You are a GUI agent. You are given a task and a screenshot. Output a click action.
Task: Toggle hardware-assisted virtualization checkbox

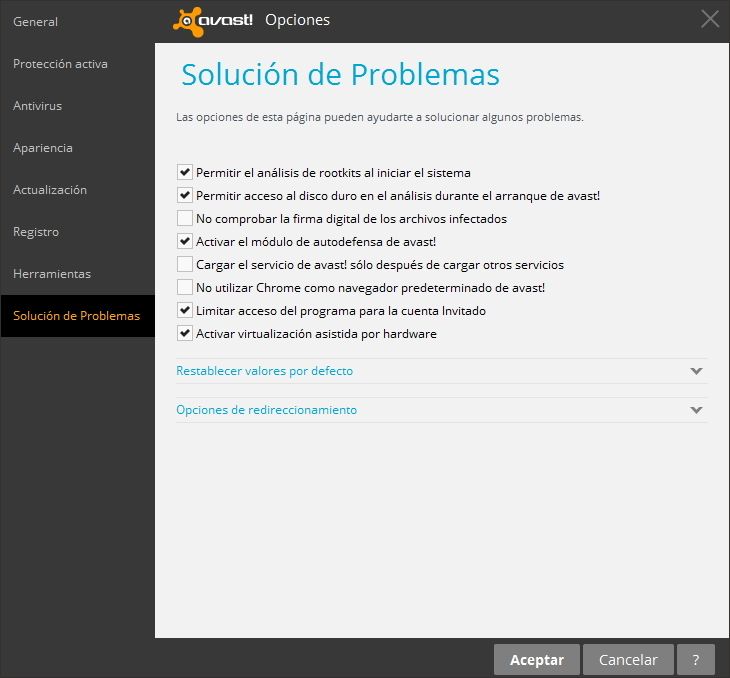pos(185,333)
